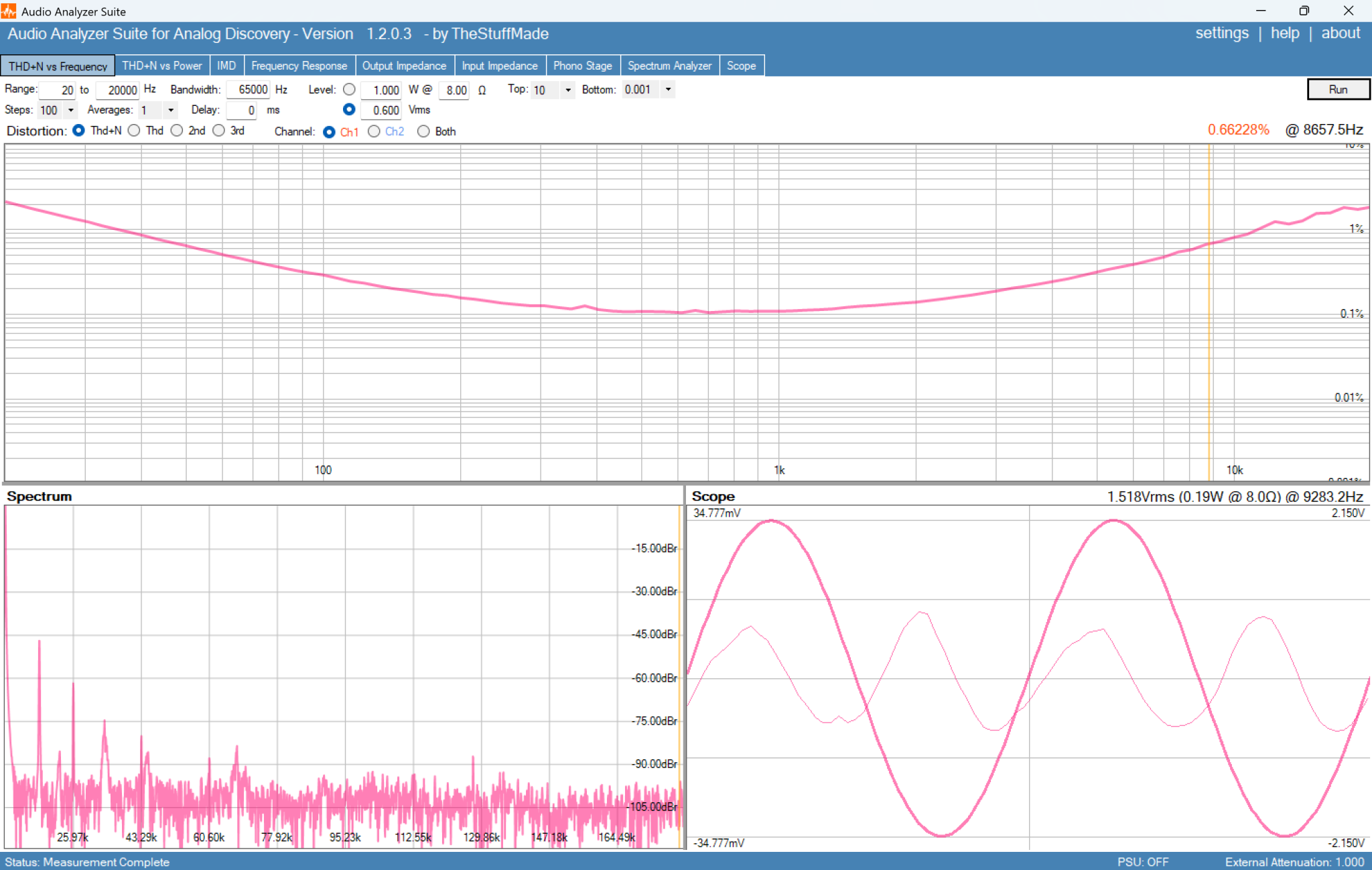Switch to the Scope tab
Screen dimensions: 1372x870
pyautogui.click(x=741, y=66)
